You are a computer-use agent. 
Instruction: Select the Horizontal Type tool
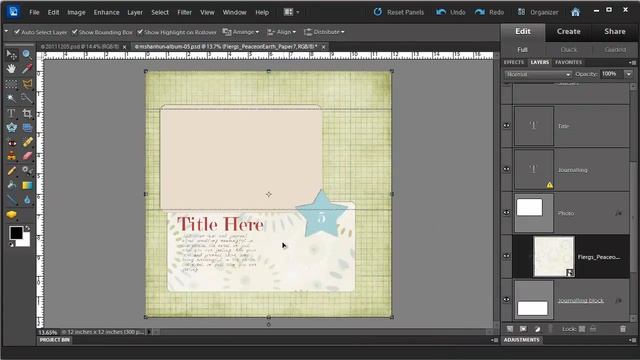(11, 113)
